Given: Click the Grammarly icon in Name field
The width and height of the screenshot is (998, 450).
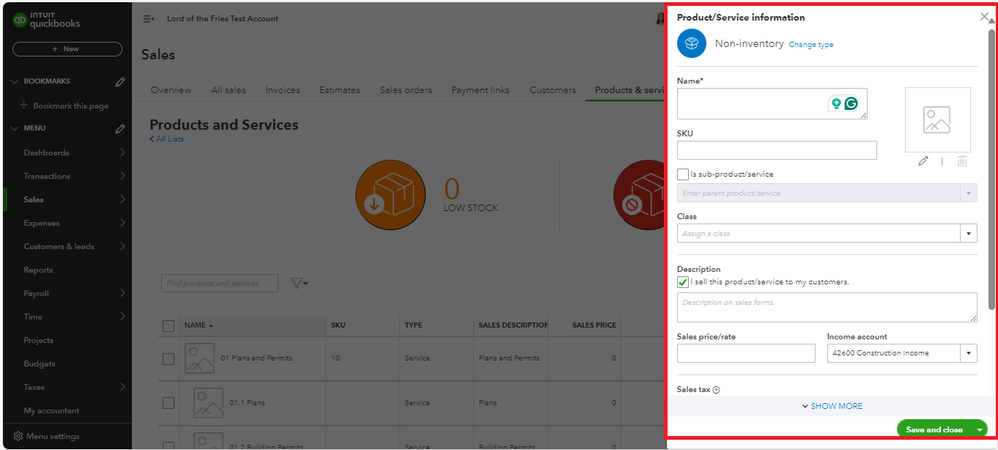Looking at the screenshot, I should pos(851,104).
